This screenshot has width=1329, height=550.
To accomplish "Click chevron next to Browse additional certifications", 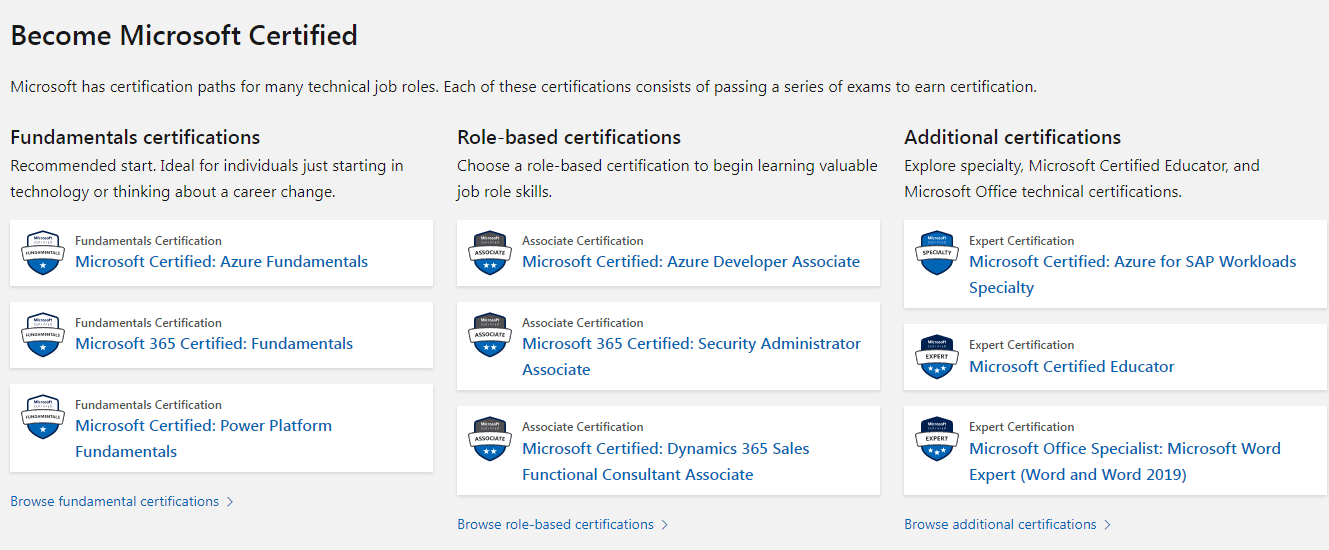I will [1108, 525].
